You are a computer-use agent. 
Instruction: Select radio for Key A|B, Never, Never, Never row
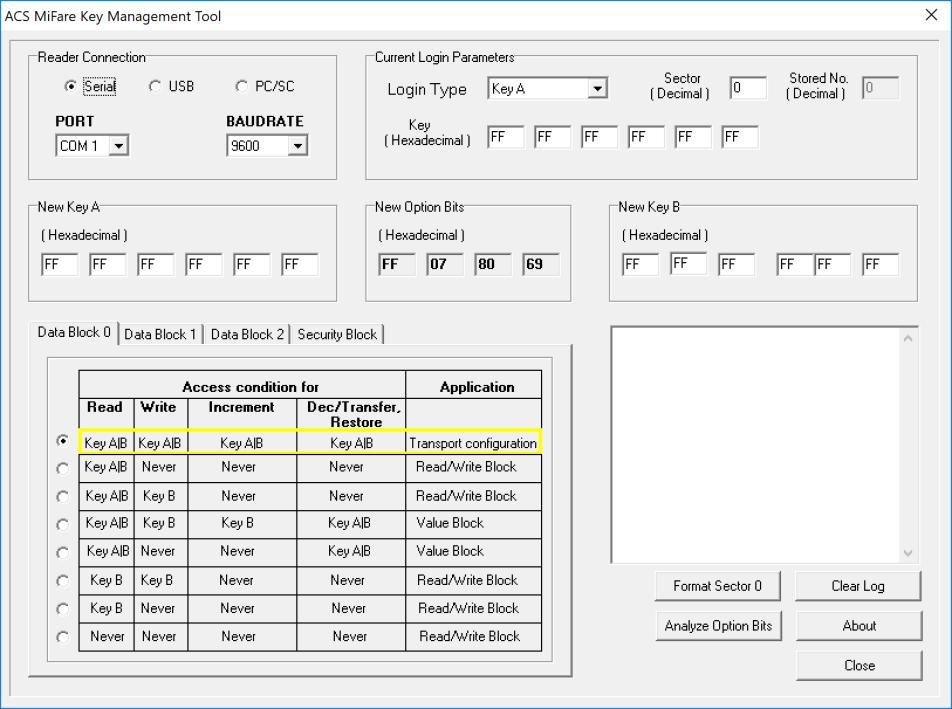[x=63, y=469]
